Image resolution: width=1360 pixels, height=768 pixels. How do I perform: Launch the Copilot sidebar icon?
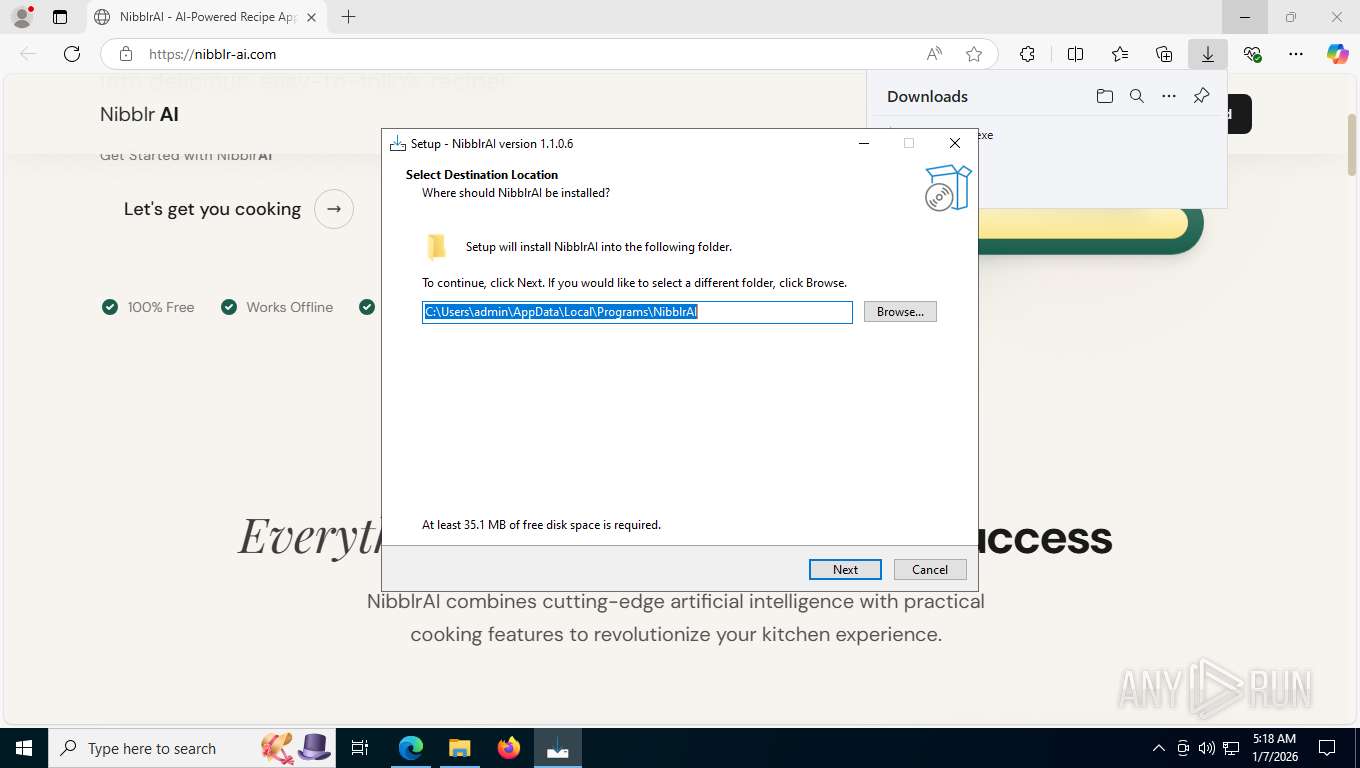(1338, 54)
